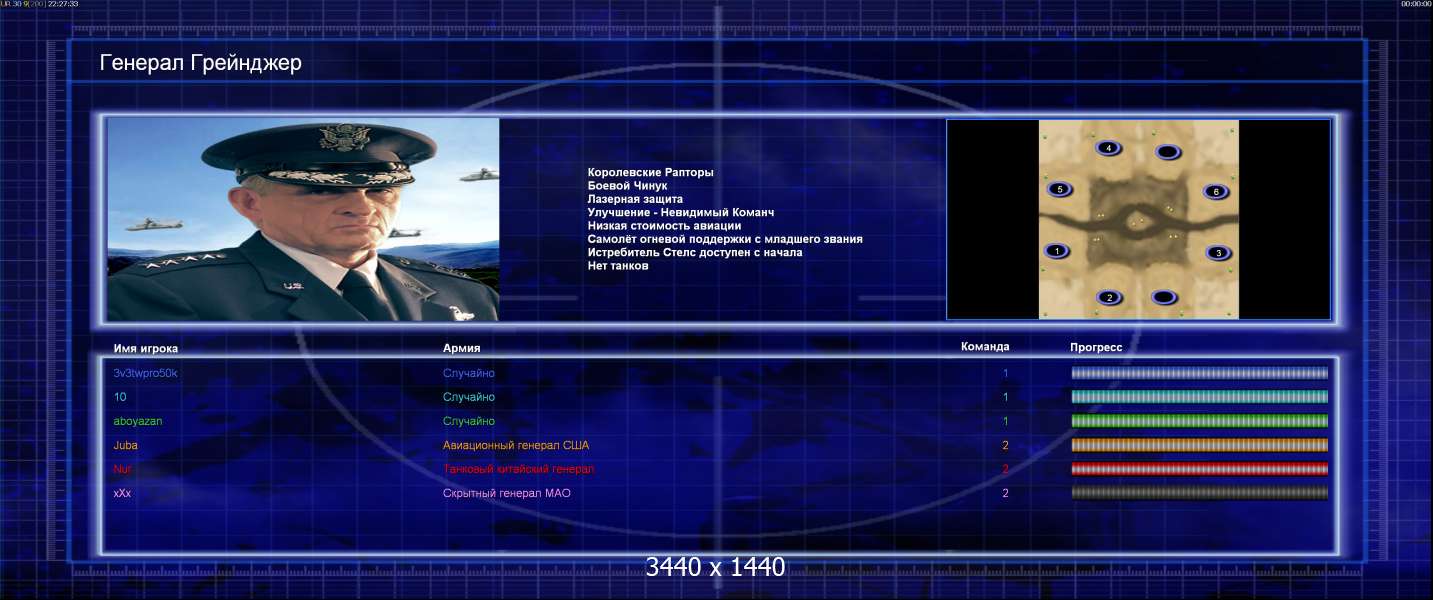This screenshot has height=600, width=1433.
Task: Click the desert map preview
Action: (x=1138, y=219)
